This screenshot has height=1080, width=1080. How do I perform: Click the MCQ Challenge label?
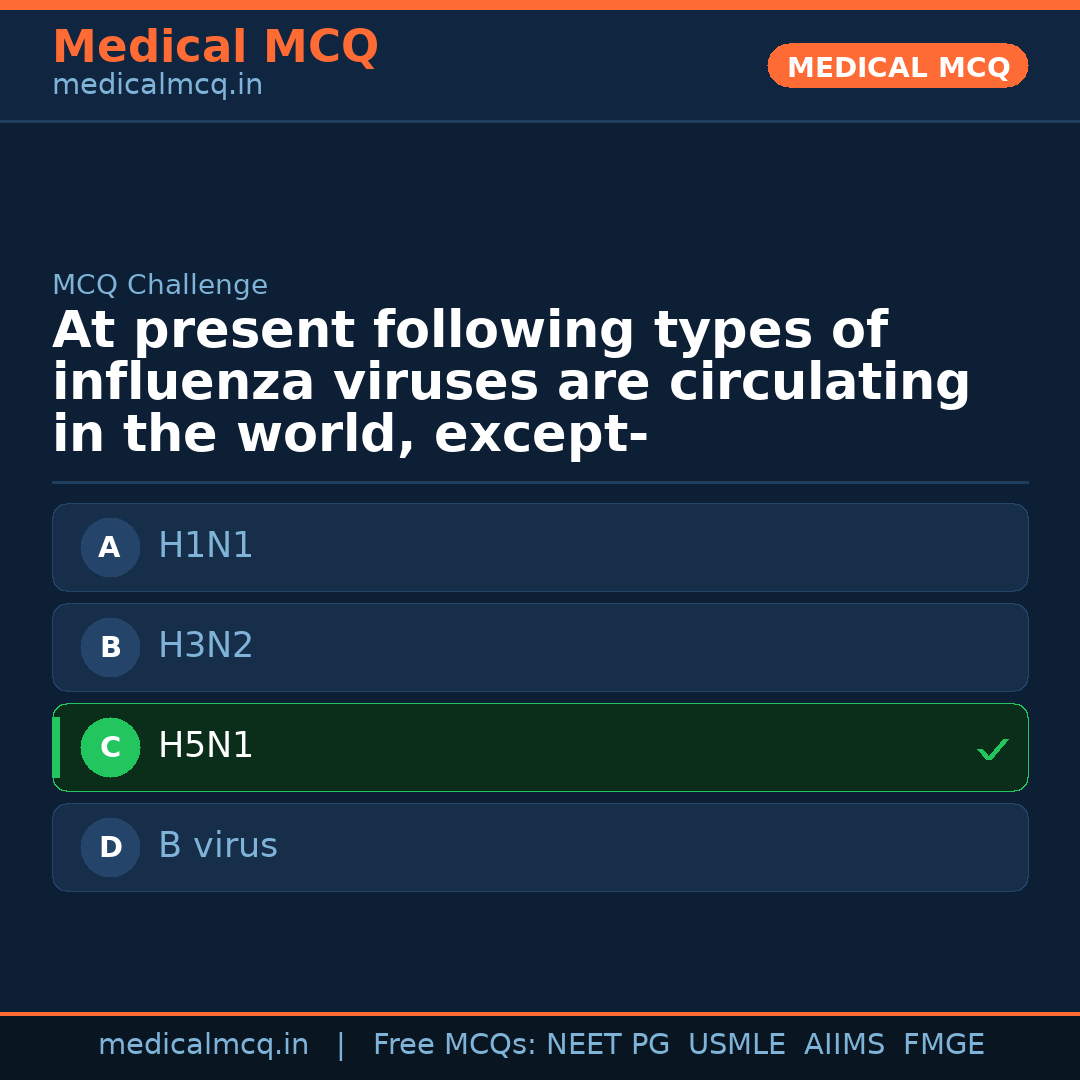(x=160, y=285)
